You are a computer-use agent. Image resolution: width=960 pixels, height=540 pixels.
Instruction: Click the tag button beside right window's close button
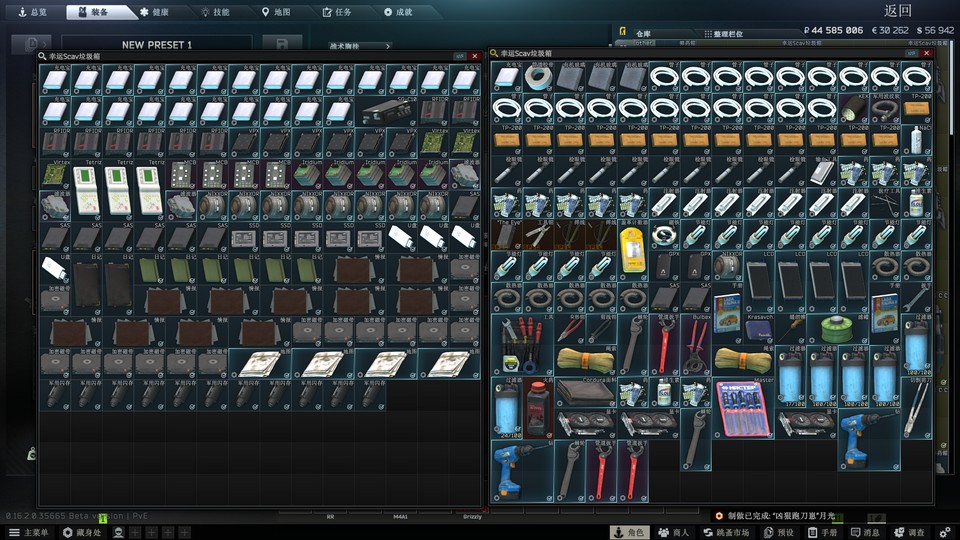click(x=912, y=53)
